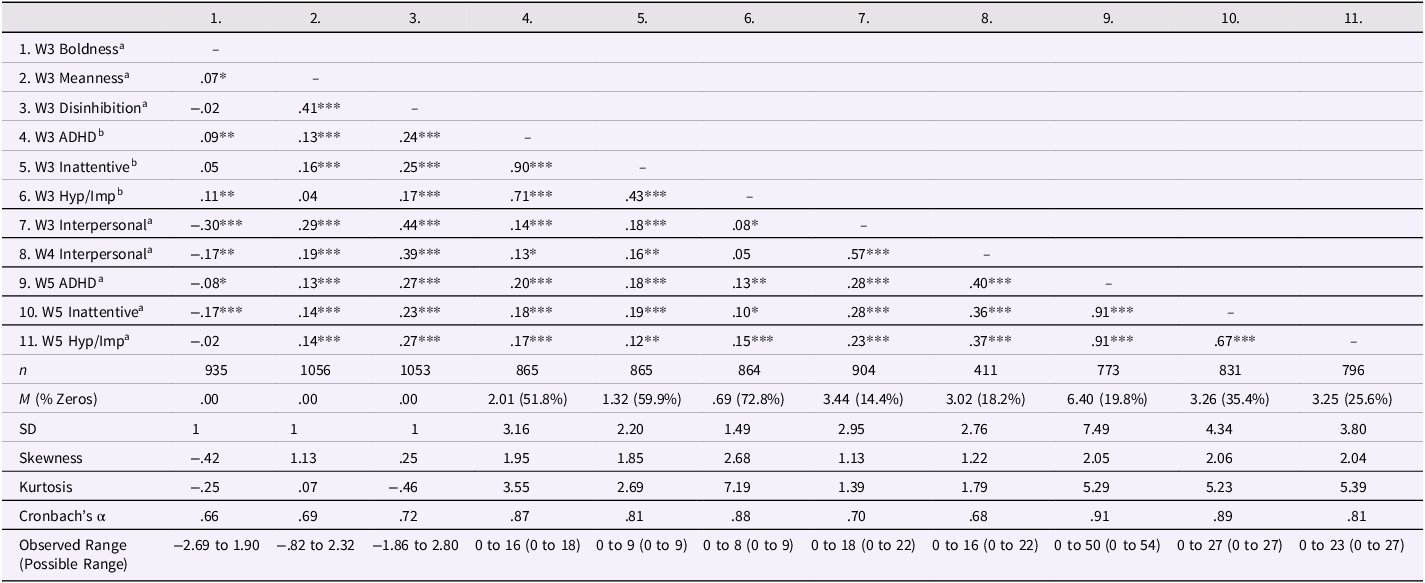
Task: Select column header number 7
Action: (x=863, y=18)
